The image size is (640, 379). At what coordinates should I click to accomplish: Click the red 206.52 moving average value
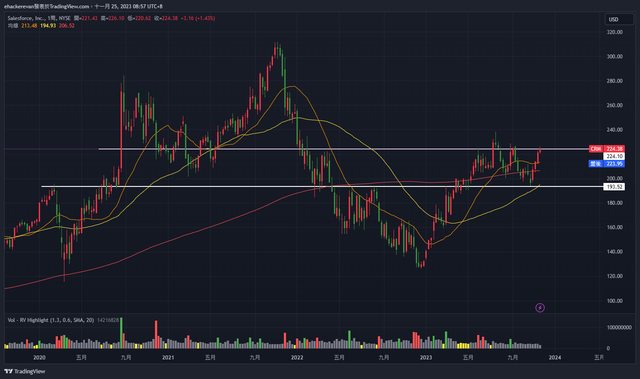[67, 25]
